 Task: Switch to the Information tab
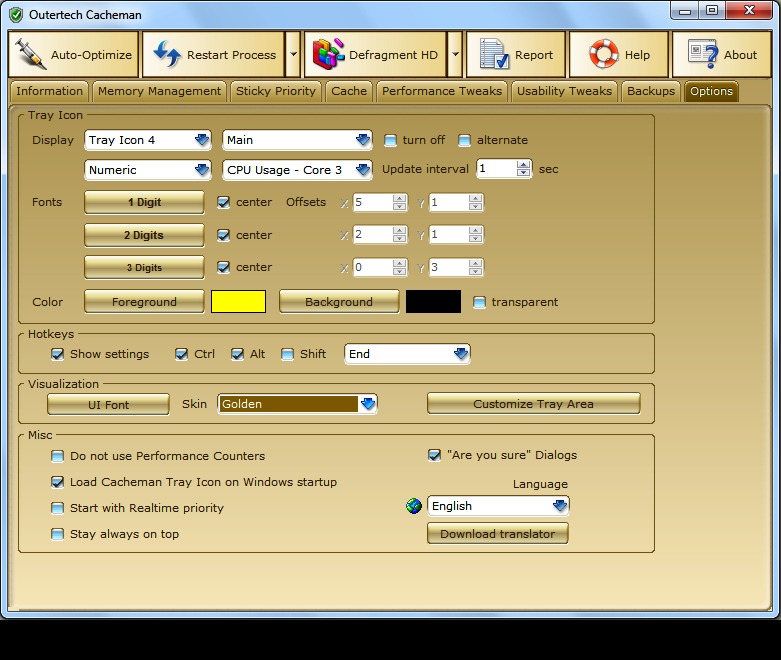click(x=49, y=91)
